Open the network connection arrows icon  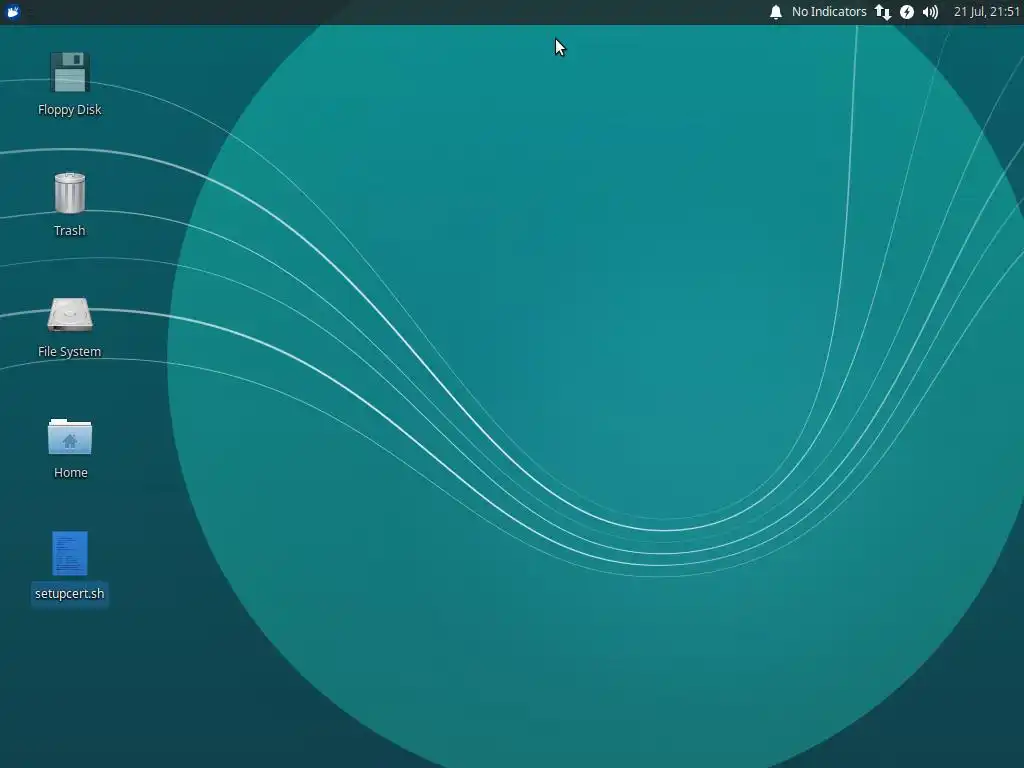883,12
